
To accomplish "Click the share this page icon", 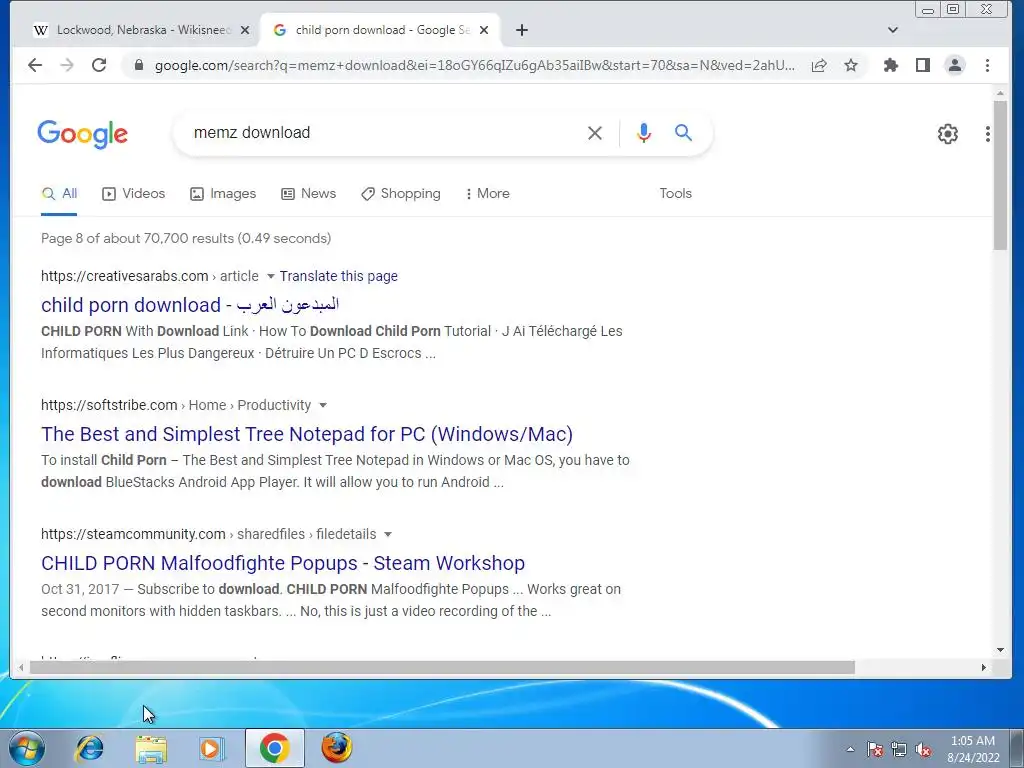I will click(x=819, y=65).
